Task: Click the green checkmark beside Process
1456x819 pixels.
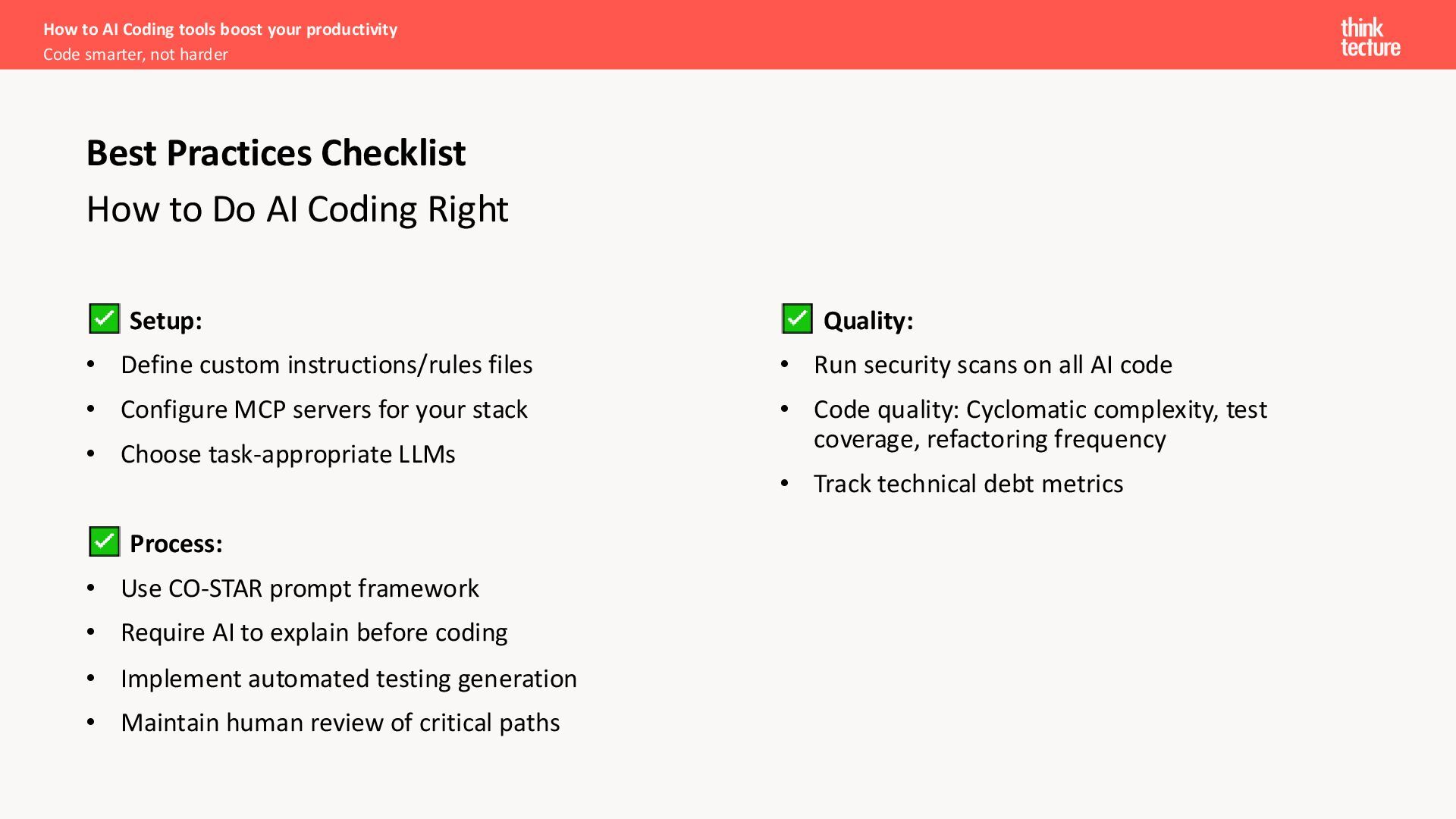Action: pyautogui.click(x=104, y=541)
